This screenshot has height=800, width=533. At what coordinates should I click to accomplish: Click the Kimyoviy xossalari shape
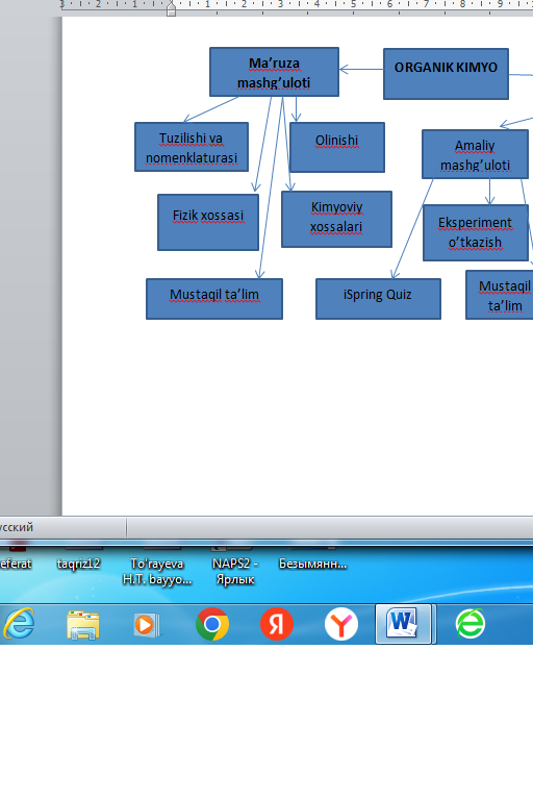(x=337, y=219)
